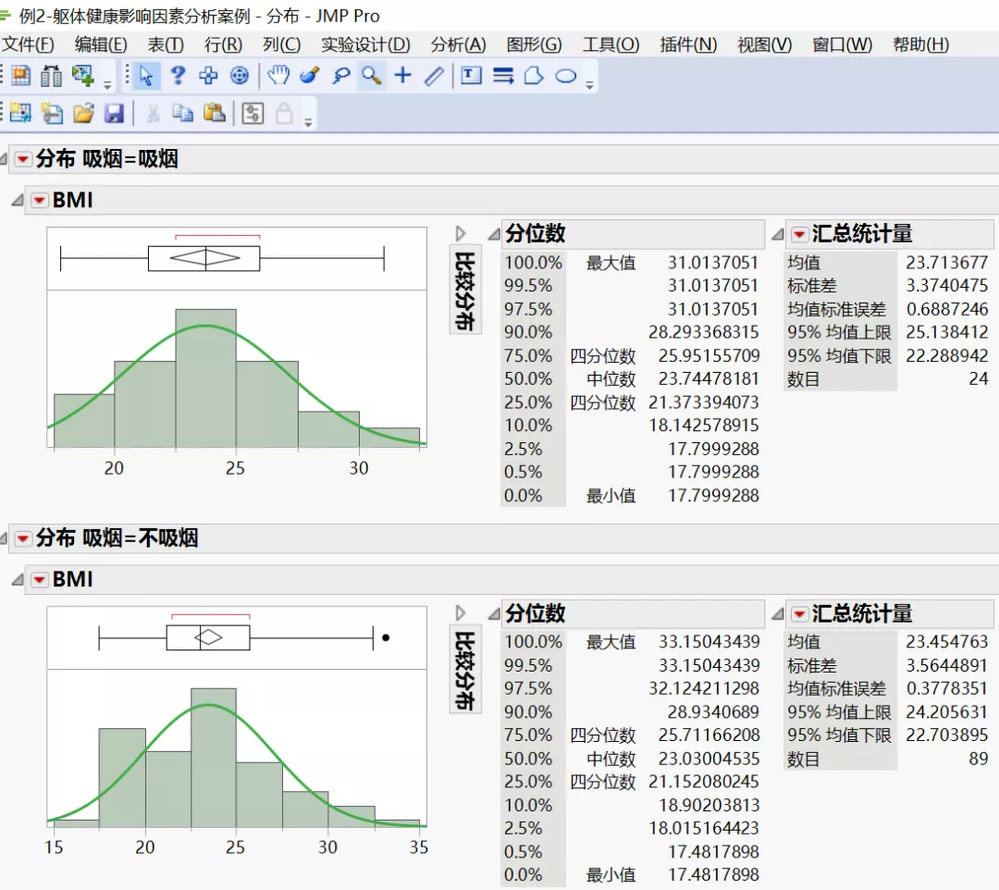Viewport: 999px width, 890px height.
Task: Select the text annotation tool
Action: point(471,76)
